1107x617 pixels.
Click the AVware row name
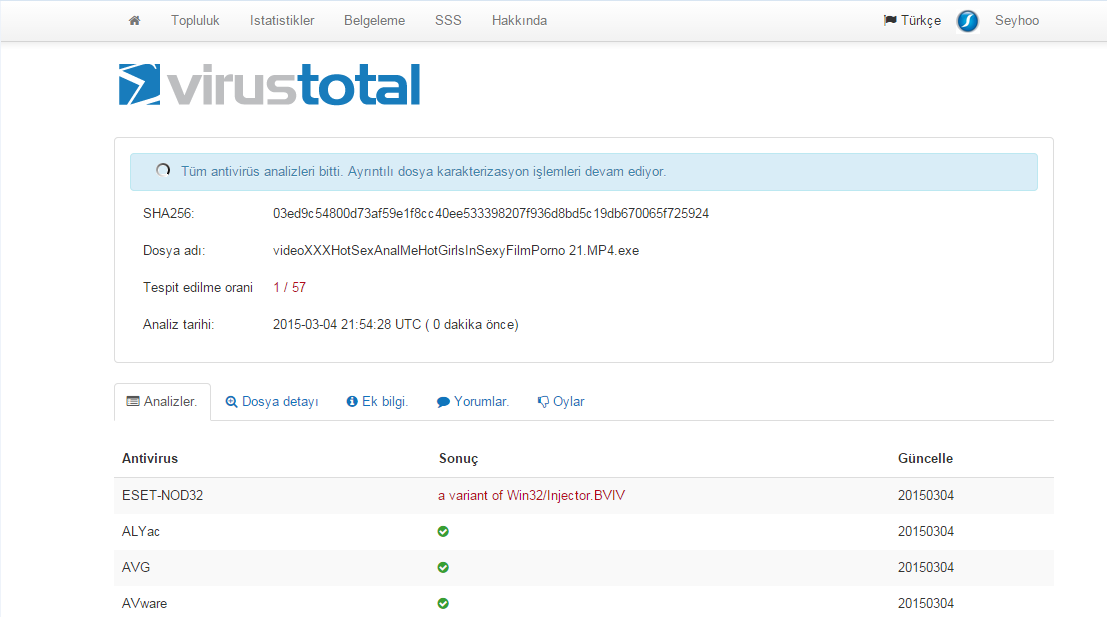click(144, 604)
